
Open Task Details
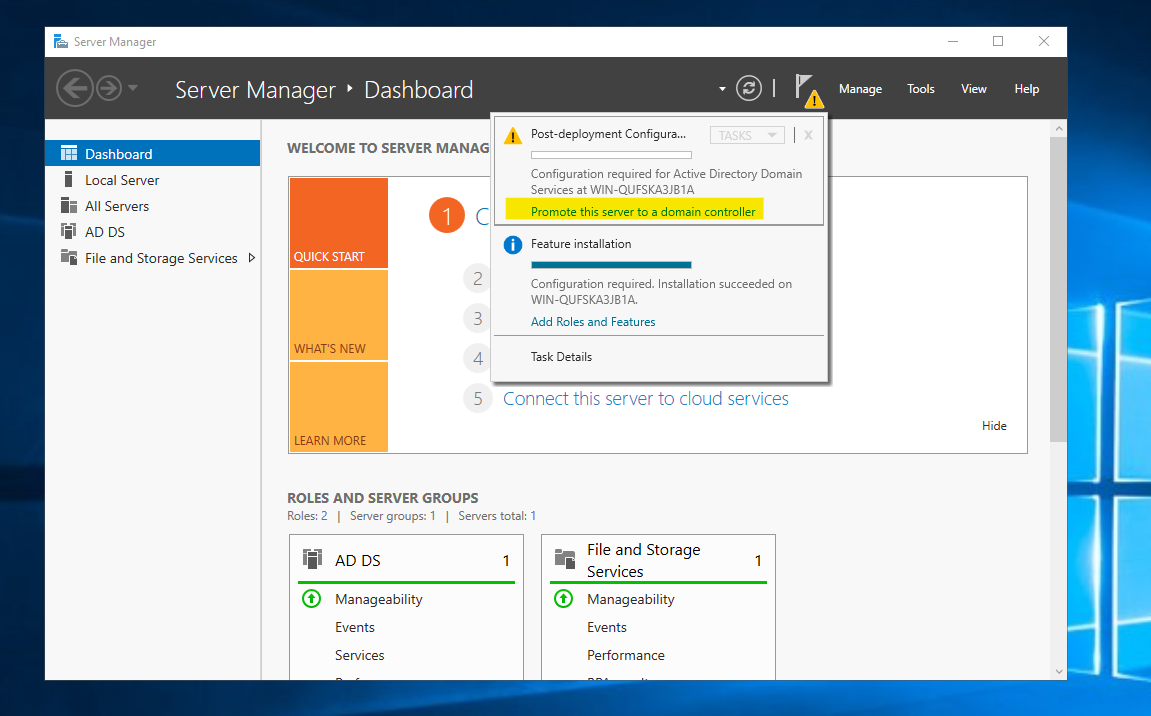tap(561, 357)
